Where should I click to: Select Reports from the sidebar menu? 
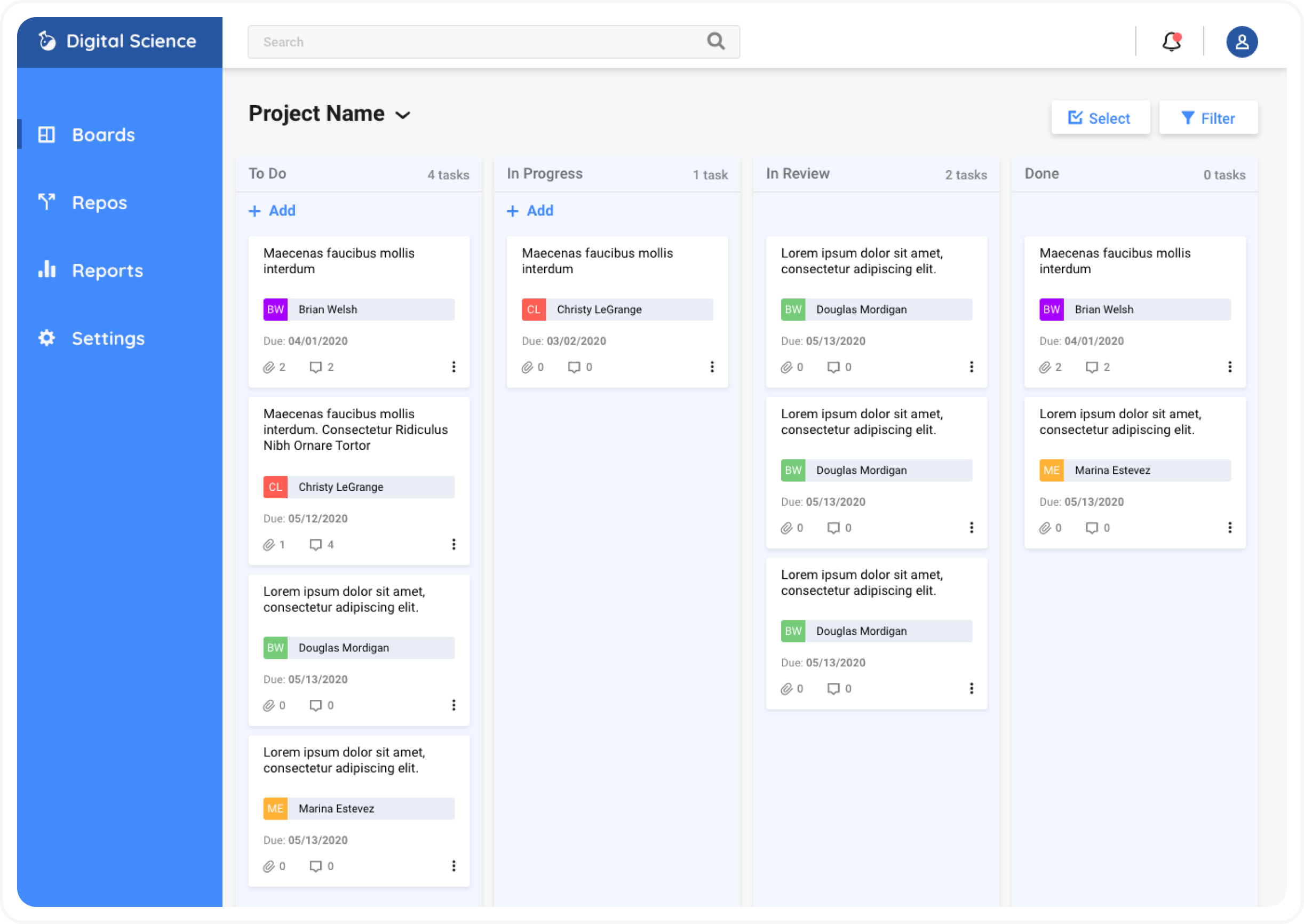point(108,270)
